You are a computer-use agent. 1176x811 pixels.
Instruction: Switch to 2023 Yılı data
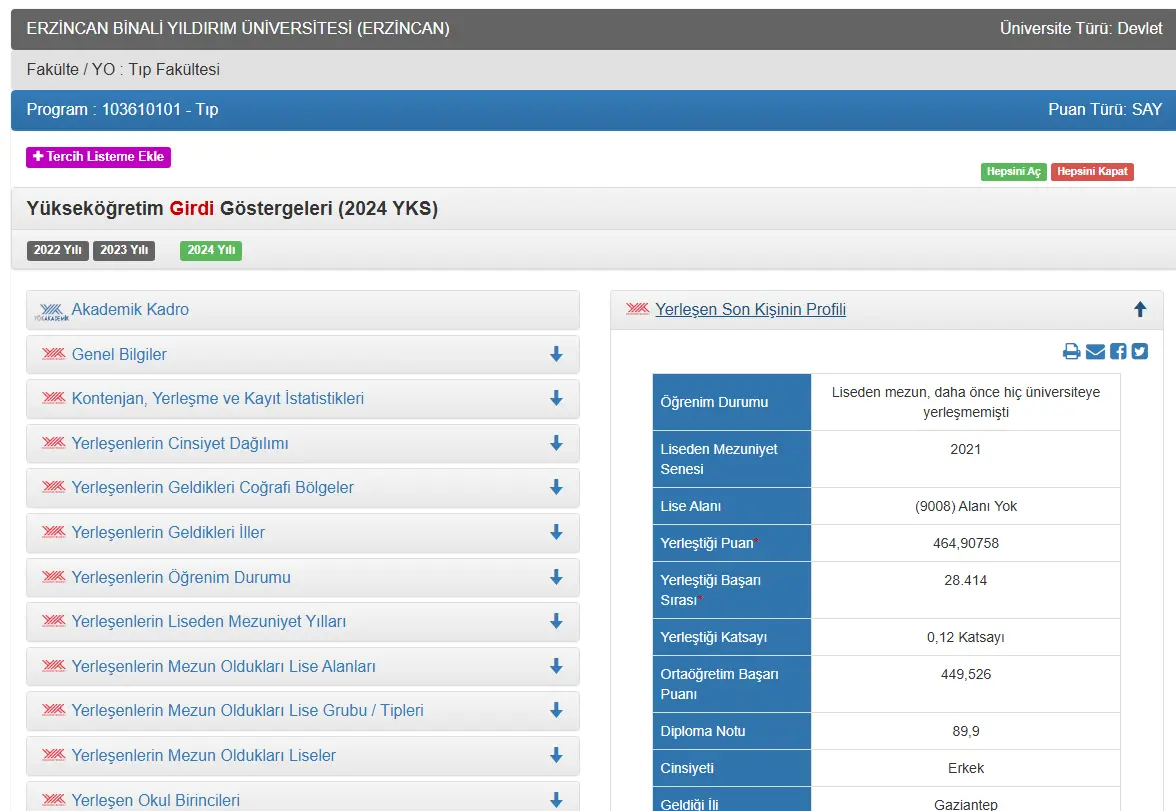tap(124, 250)
